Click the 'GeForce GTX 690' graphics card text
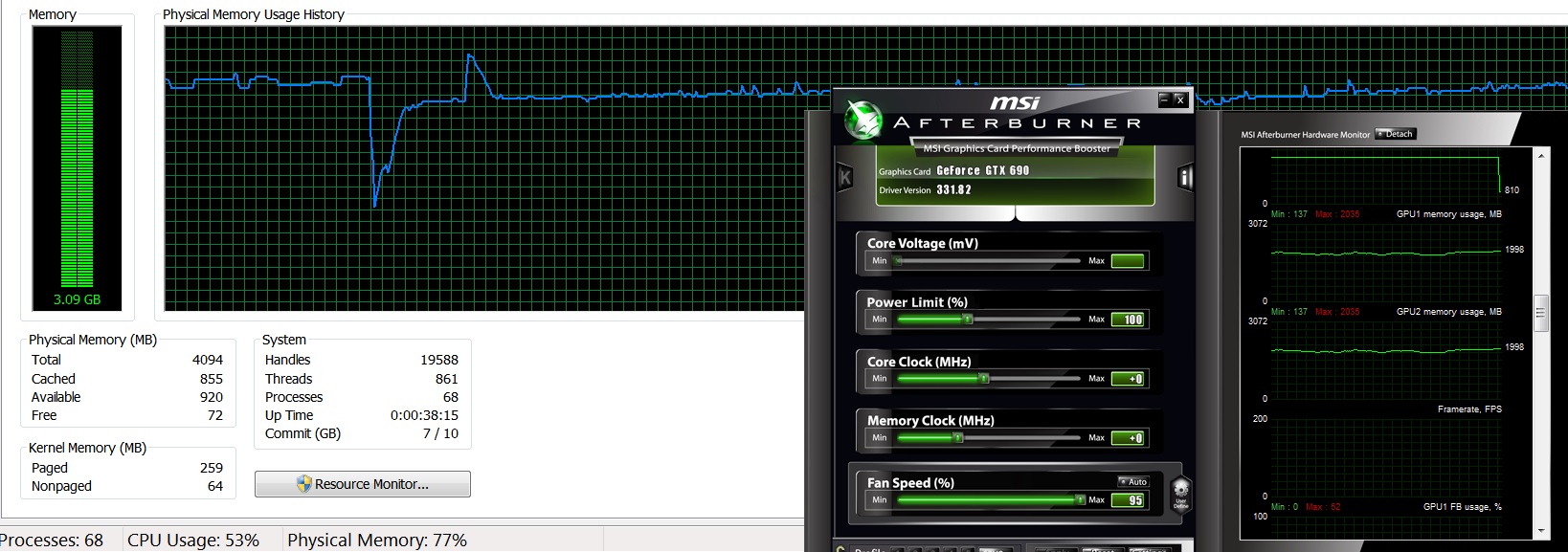The image size is (1568, 552). pyautogui.click(x=983, y=171)
